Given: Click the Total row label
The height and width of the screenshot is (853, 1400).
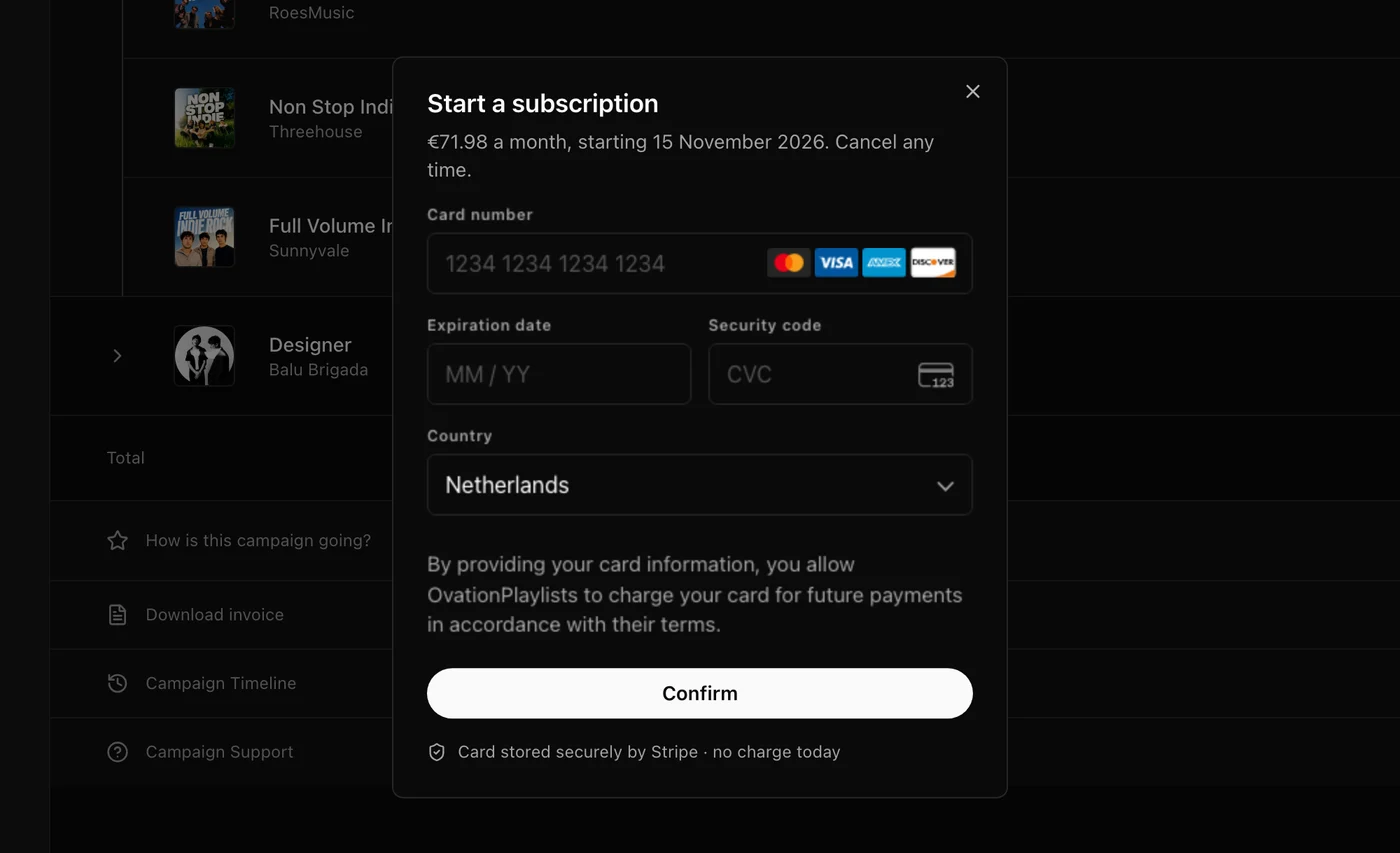Looking at the screenshot, I should point(126,458).
